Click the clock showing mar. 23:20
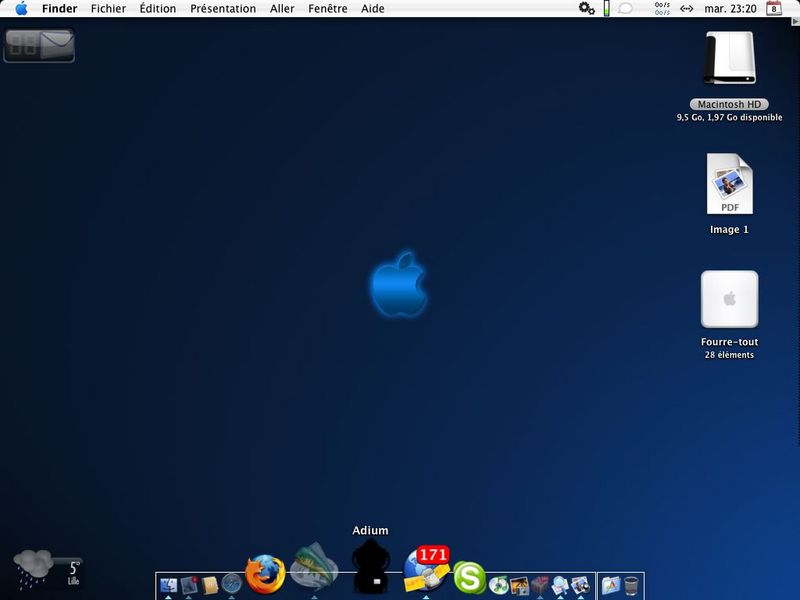 [x=730, y=9]
